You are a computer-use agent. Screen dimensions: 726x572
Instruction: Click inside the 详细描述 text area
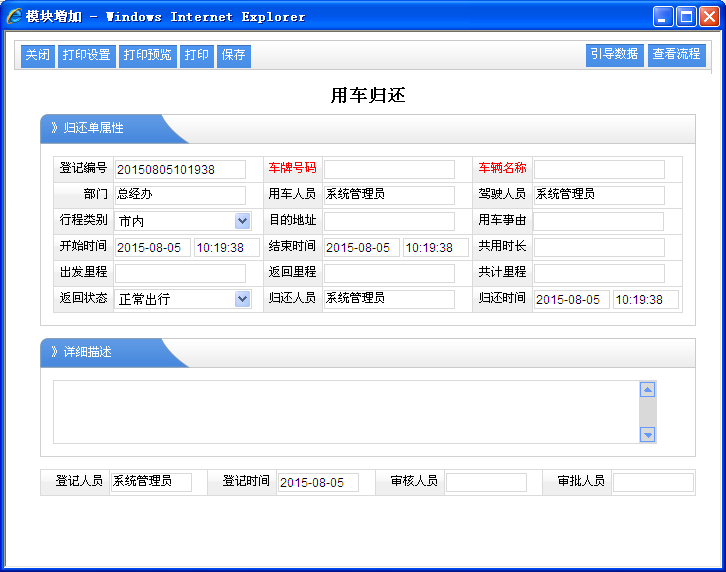point(345,411)
